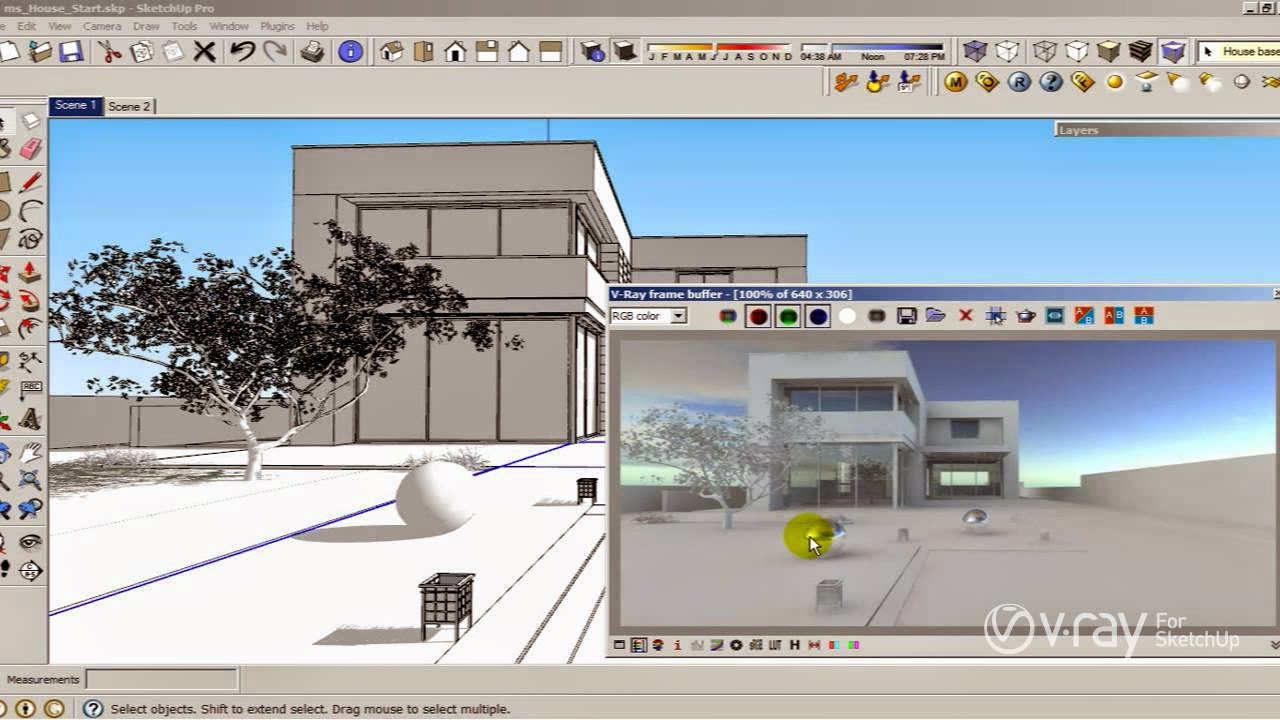Copy selection in the main toolbar
Screen dimensions: 1280x720
tap(142, 51)
